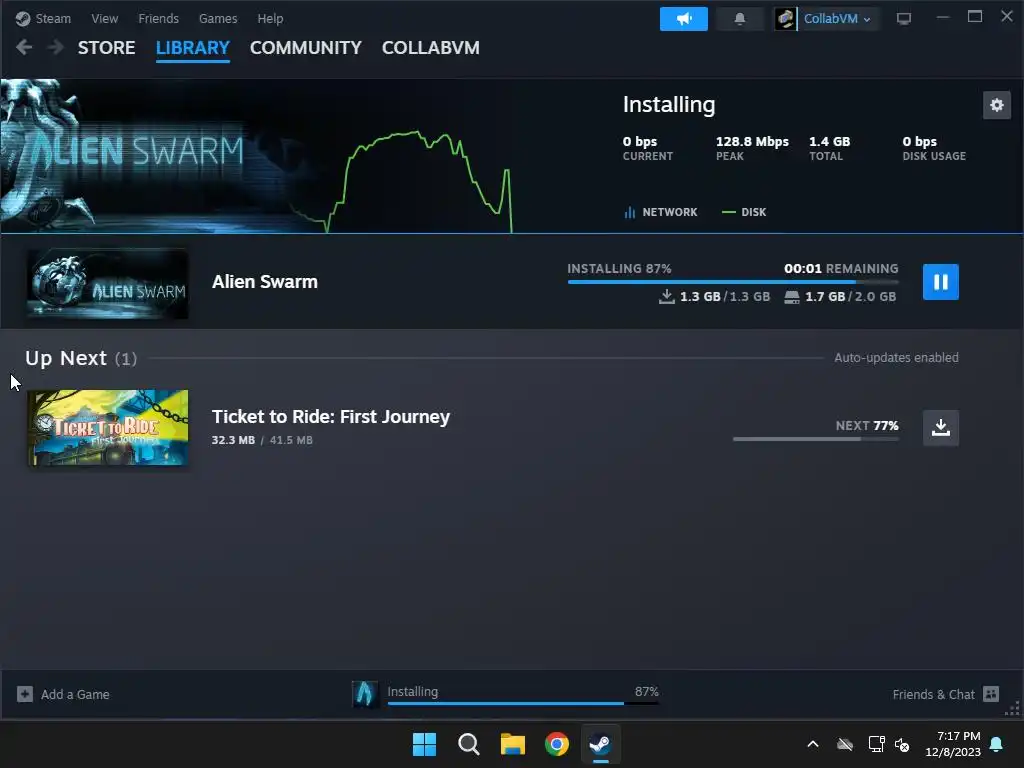Open Friends & Chat
Viewport: 1024px width, 768px height.
click(x=946, y=694)
